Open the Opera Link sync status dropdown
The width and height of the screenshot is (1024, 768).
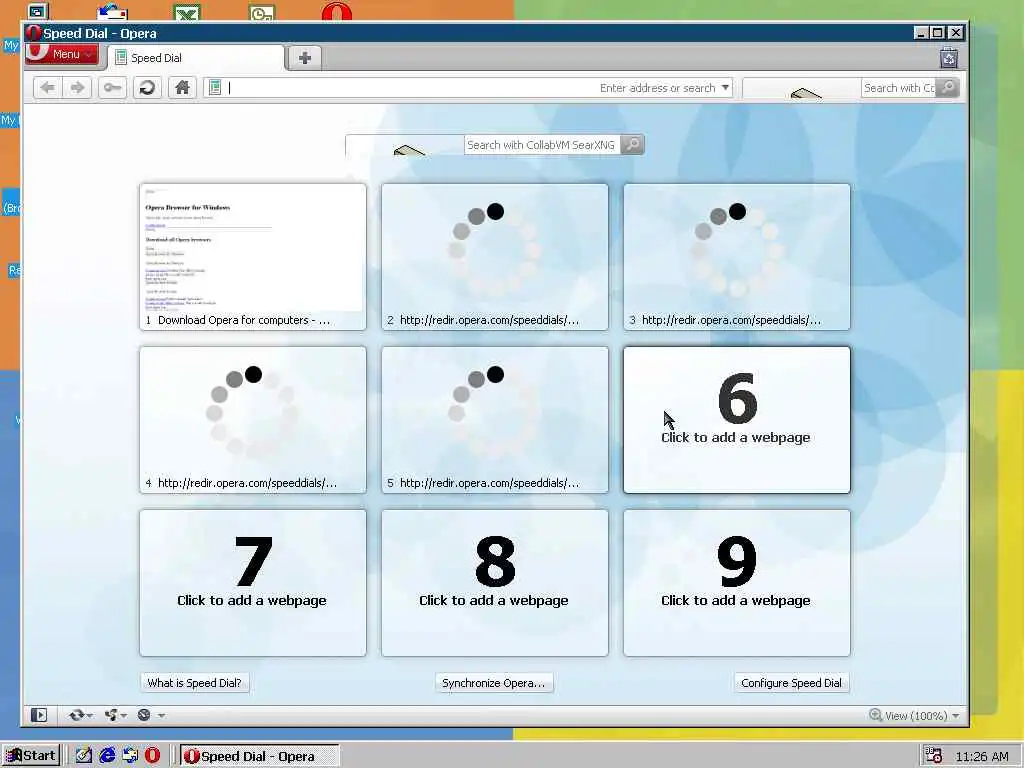tap(80, 715)
